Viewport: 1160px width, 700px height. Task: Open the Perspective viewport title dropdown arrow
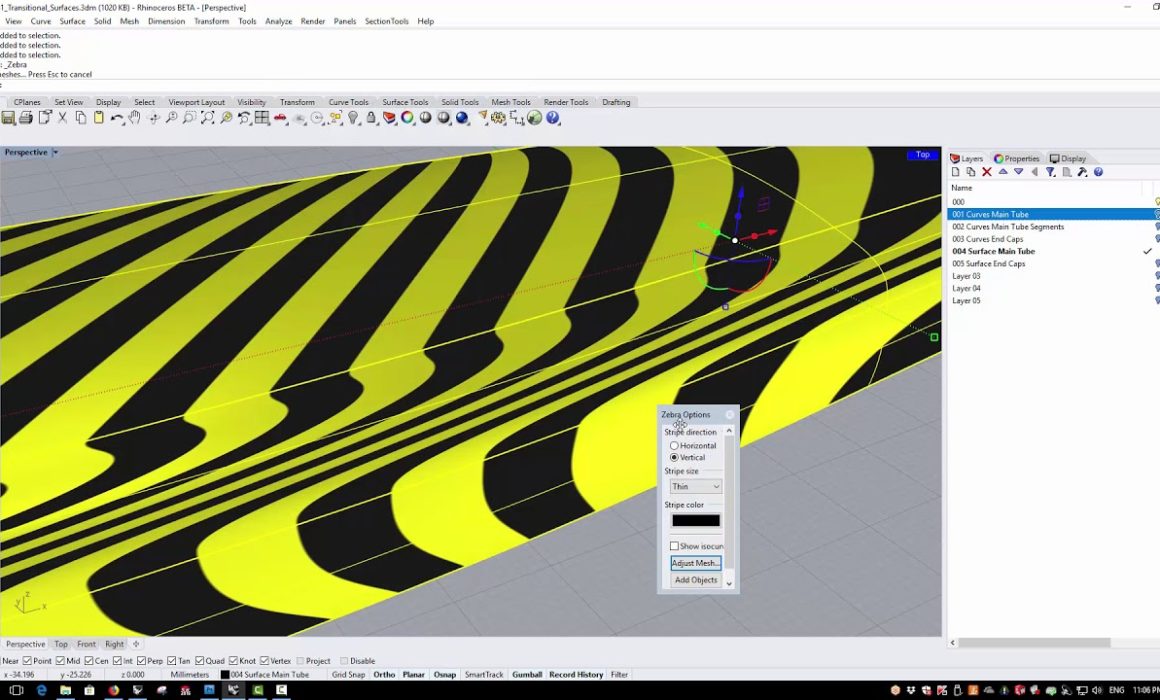click(x=55, y=152)
